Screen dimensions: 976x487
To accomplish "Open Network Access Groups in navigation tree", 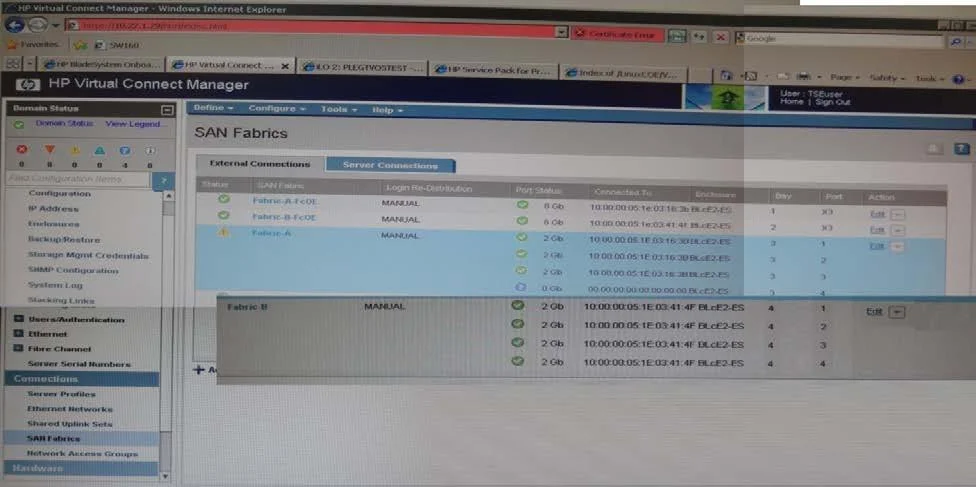I will [82, 454].
